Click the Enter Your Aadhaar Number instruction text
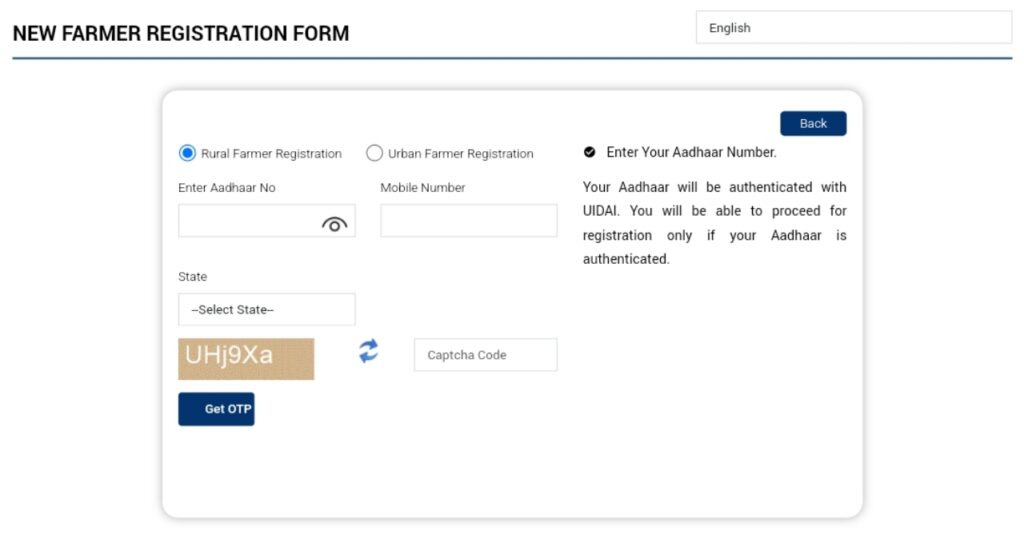Viewport: 1024px width, 535px height. (691, 153)
